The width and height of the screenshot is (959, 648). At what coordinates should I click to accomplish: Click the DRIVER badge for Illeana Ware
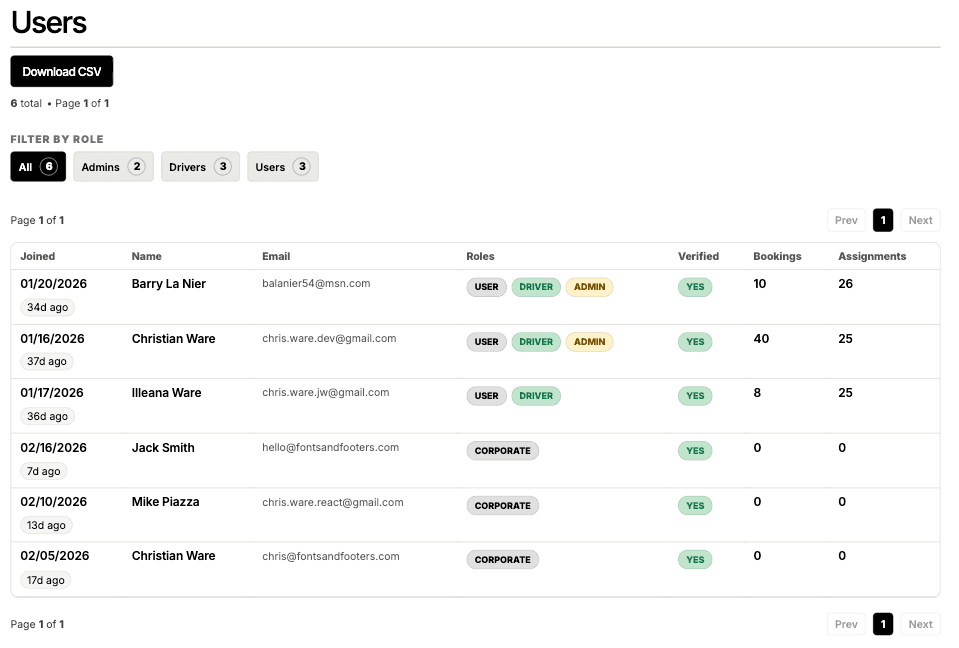(536, 396)
